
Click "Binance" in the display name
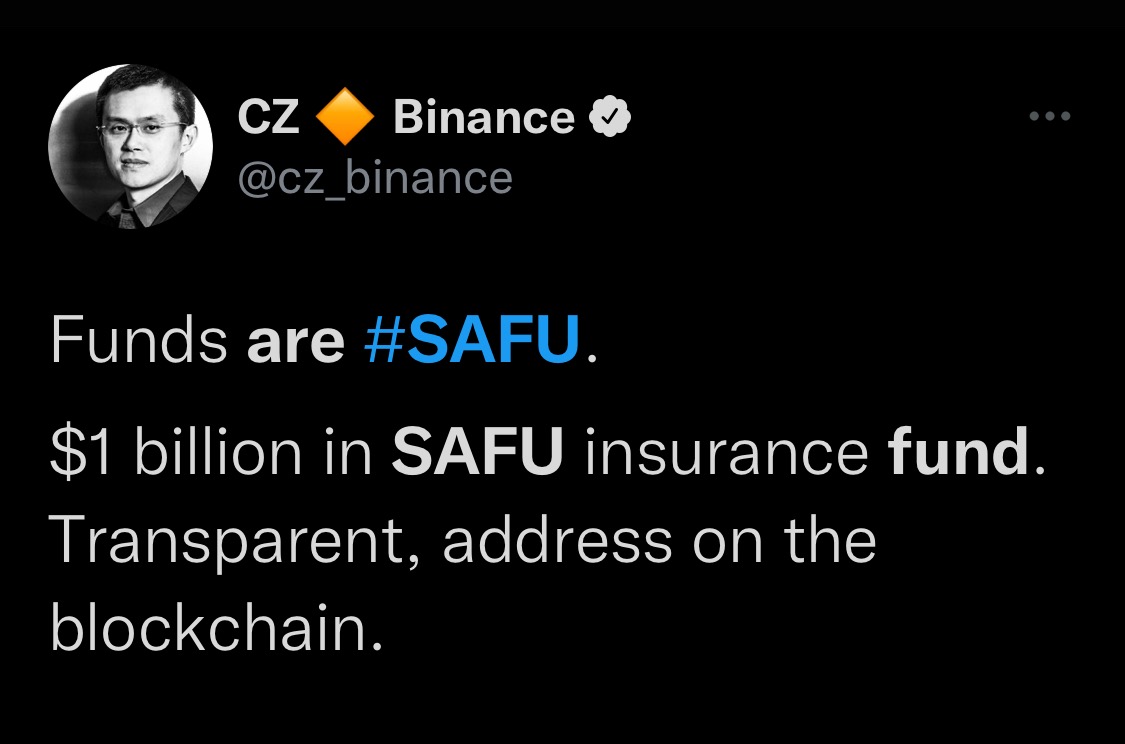click(x=484, y=118)
